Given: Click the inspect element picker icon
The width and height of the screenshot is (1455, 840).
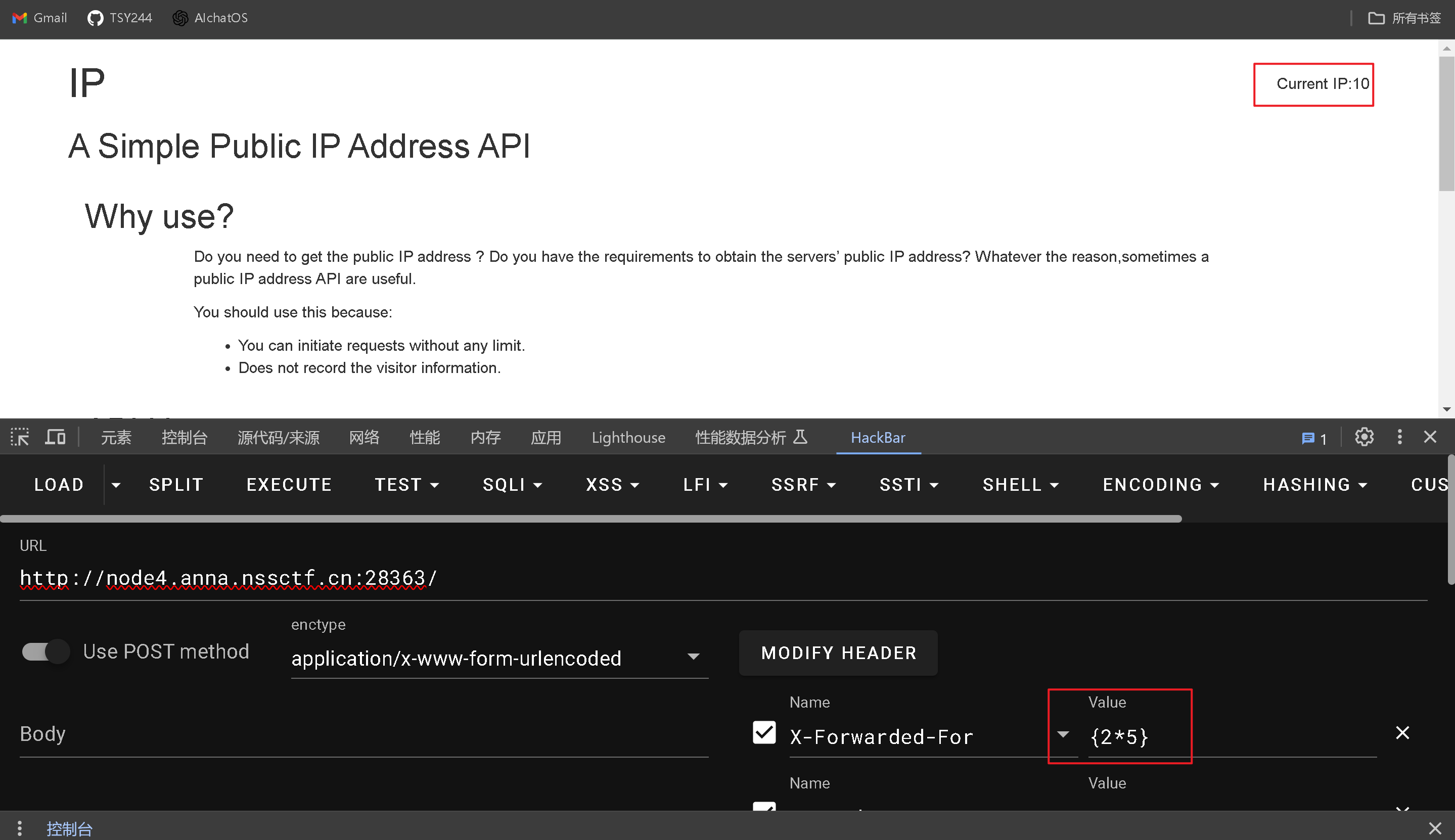Looking at the screenshot, I should [x=20, y=437].
